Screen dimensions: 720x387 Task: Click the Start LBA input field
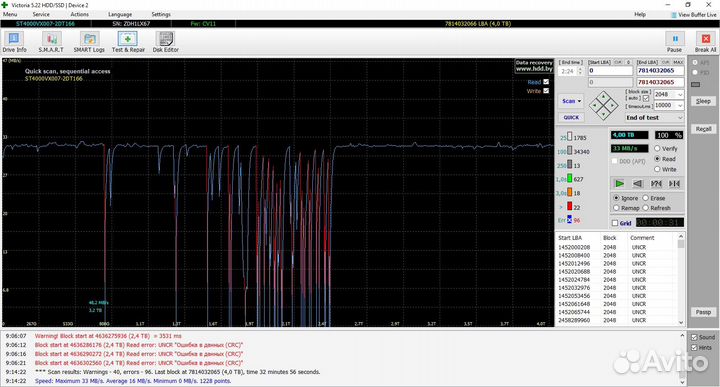coord(610,71)
